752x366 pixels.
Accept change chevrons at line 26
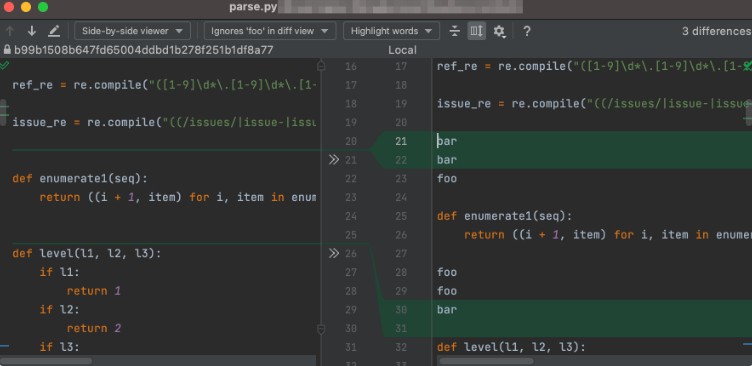pyautogui.click(x=334, y=253)
